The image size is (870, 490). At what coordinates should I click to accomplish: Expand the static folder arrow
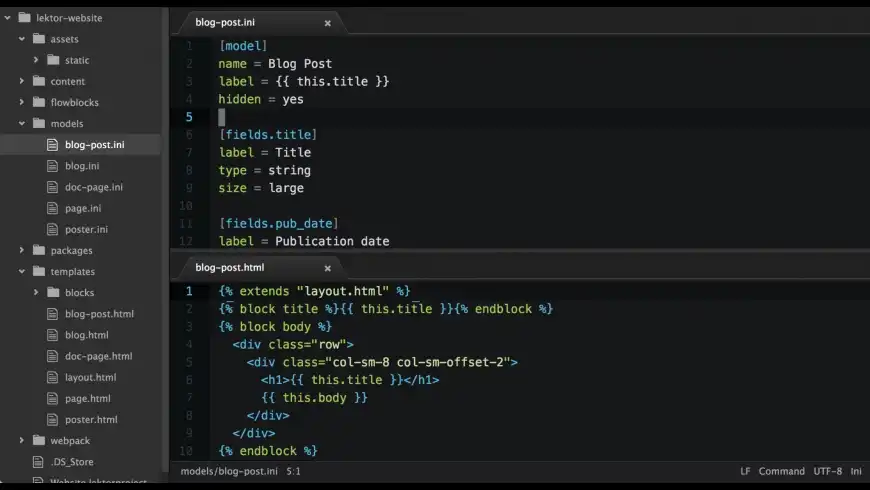[36, 60]
